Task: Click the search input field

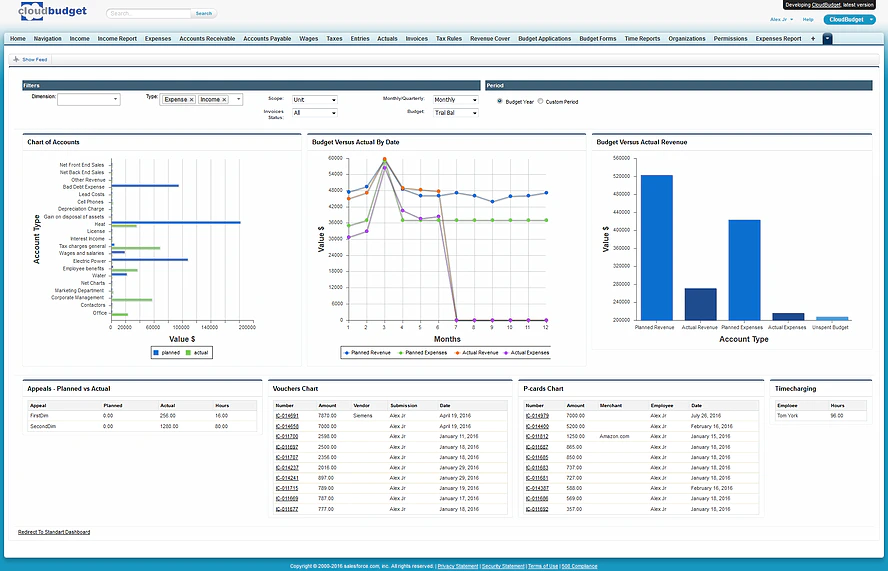Action: [x=149, y=13]
